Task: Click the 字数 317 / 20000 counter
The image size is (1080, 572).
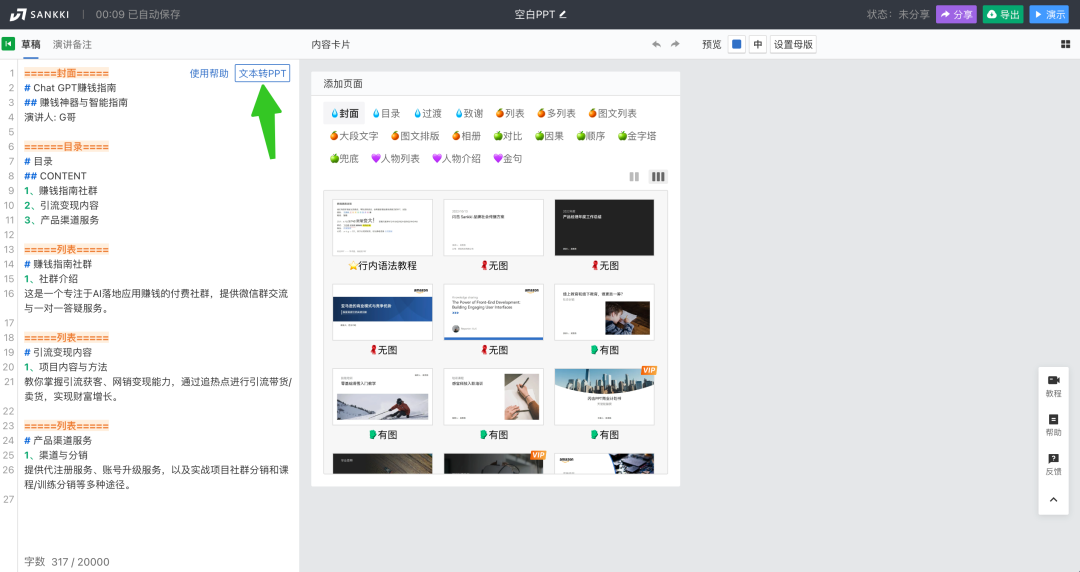Action: 67,562
